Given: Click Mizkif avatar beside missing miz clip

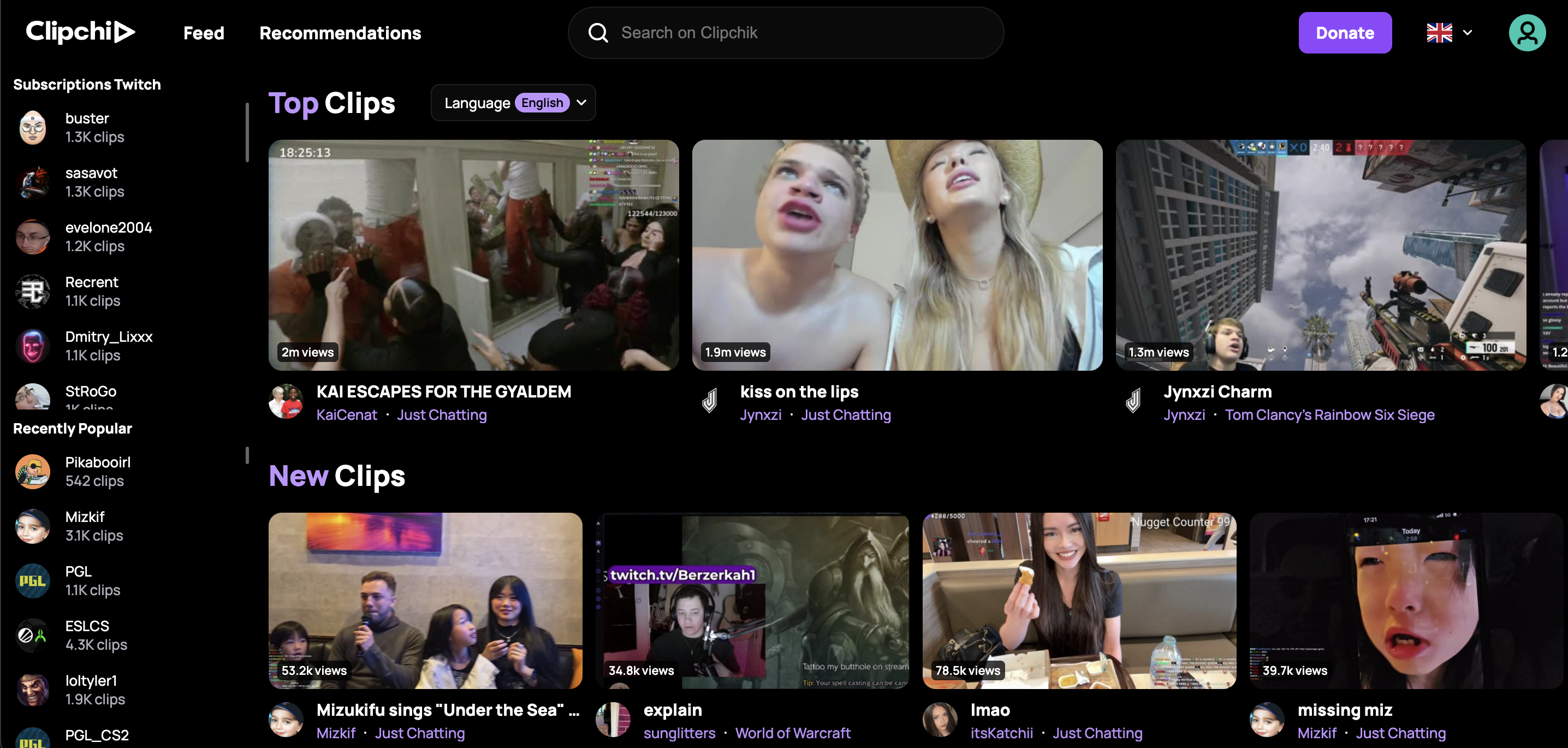Looking at the screenshot, I should coord(1267,720).
